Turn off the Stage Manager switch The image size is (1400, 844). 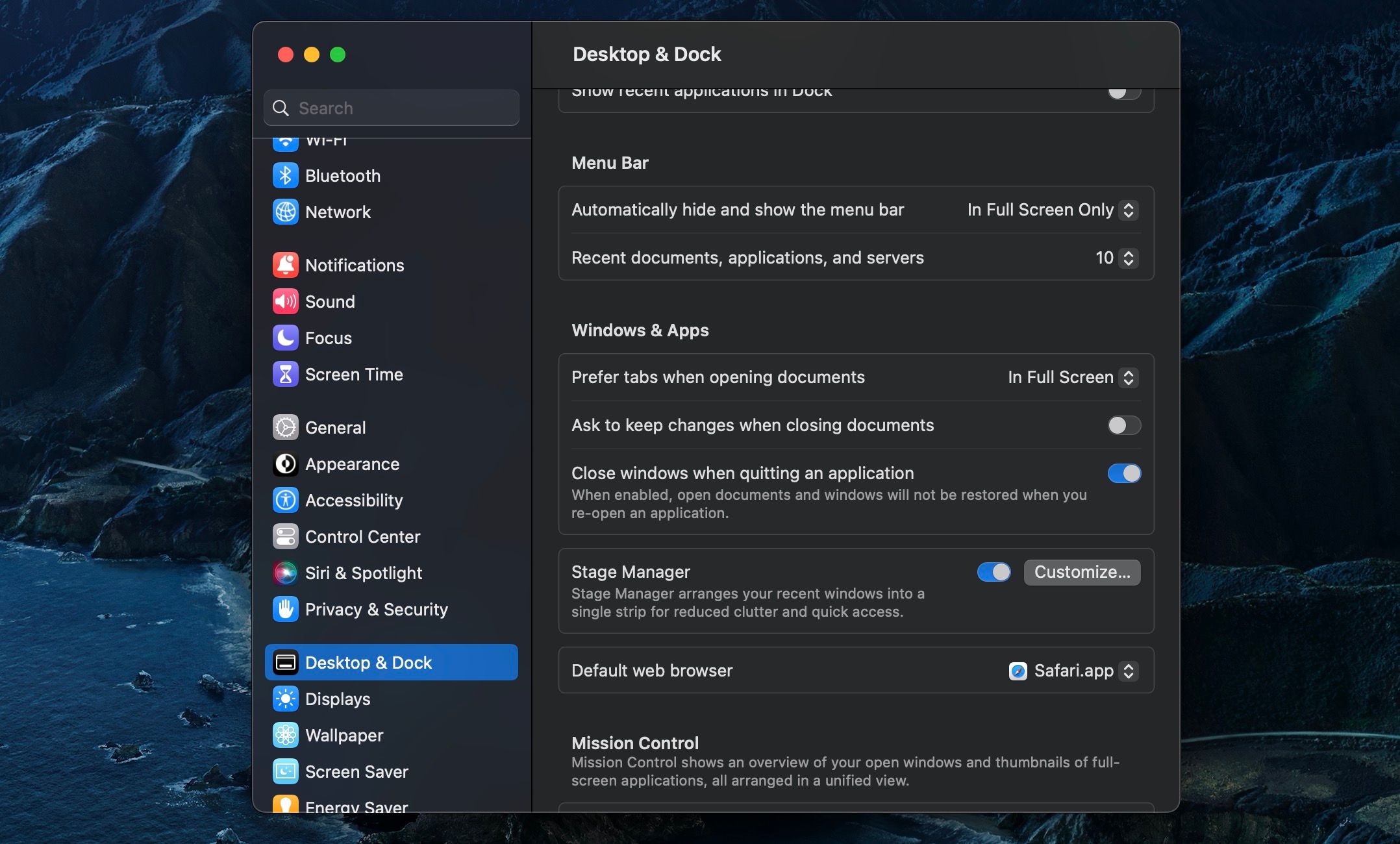(x=994, y=572)
